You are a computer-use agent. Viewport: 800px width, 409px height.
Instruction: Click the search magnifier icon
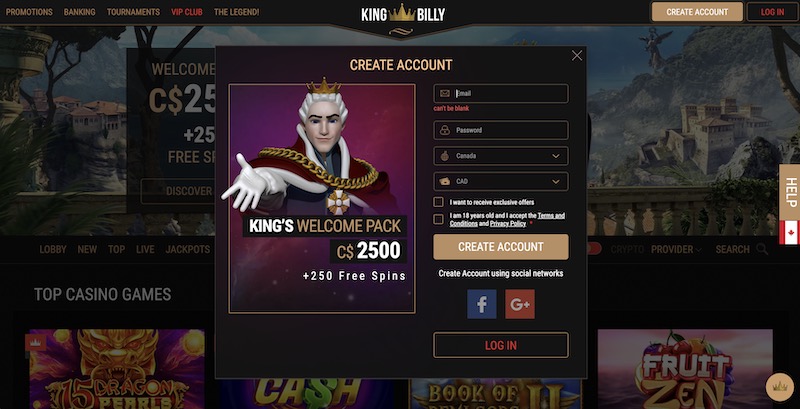[762, 249]
